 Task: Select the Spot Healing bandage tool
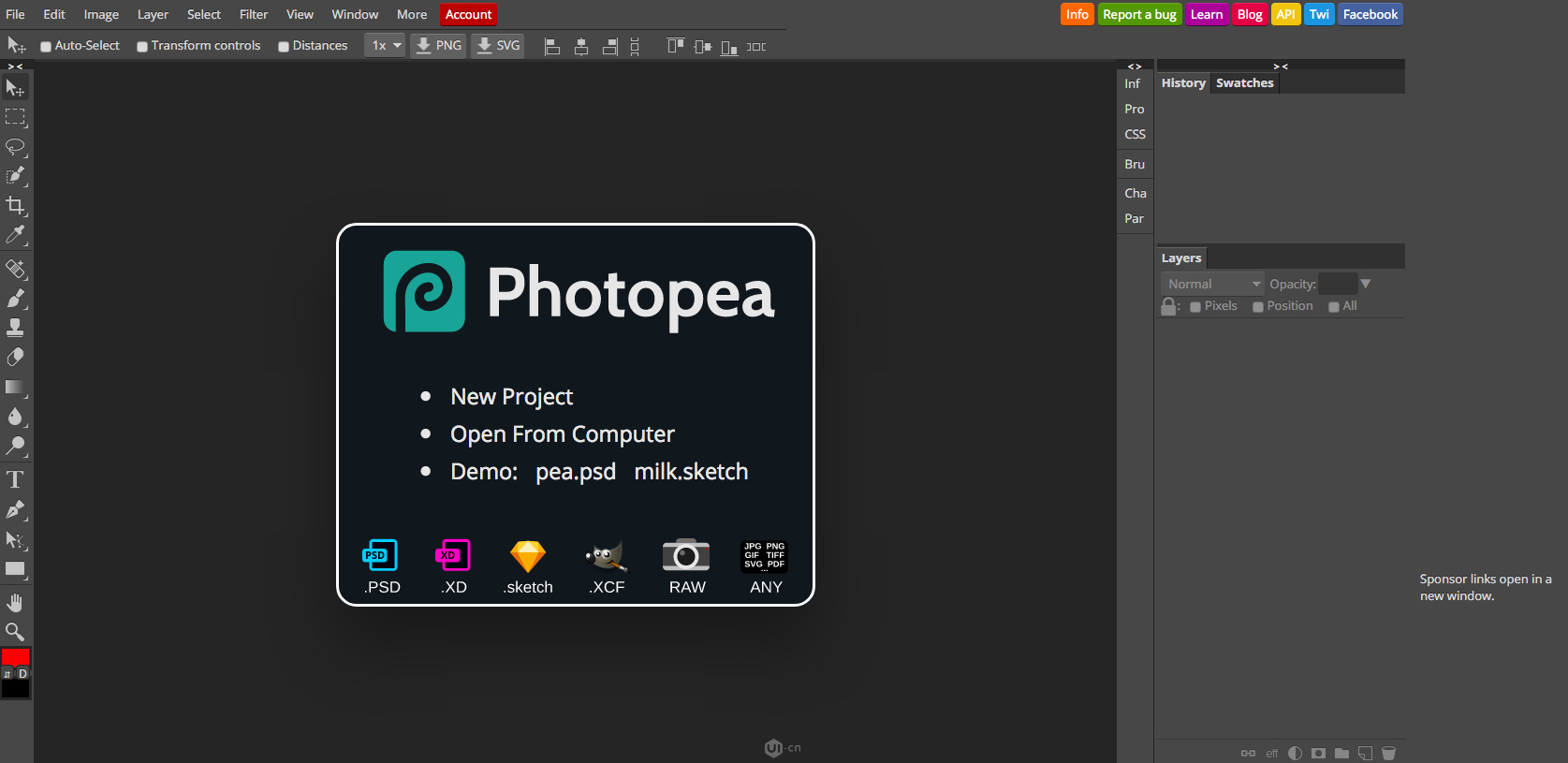[x=15, y=270]
